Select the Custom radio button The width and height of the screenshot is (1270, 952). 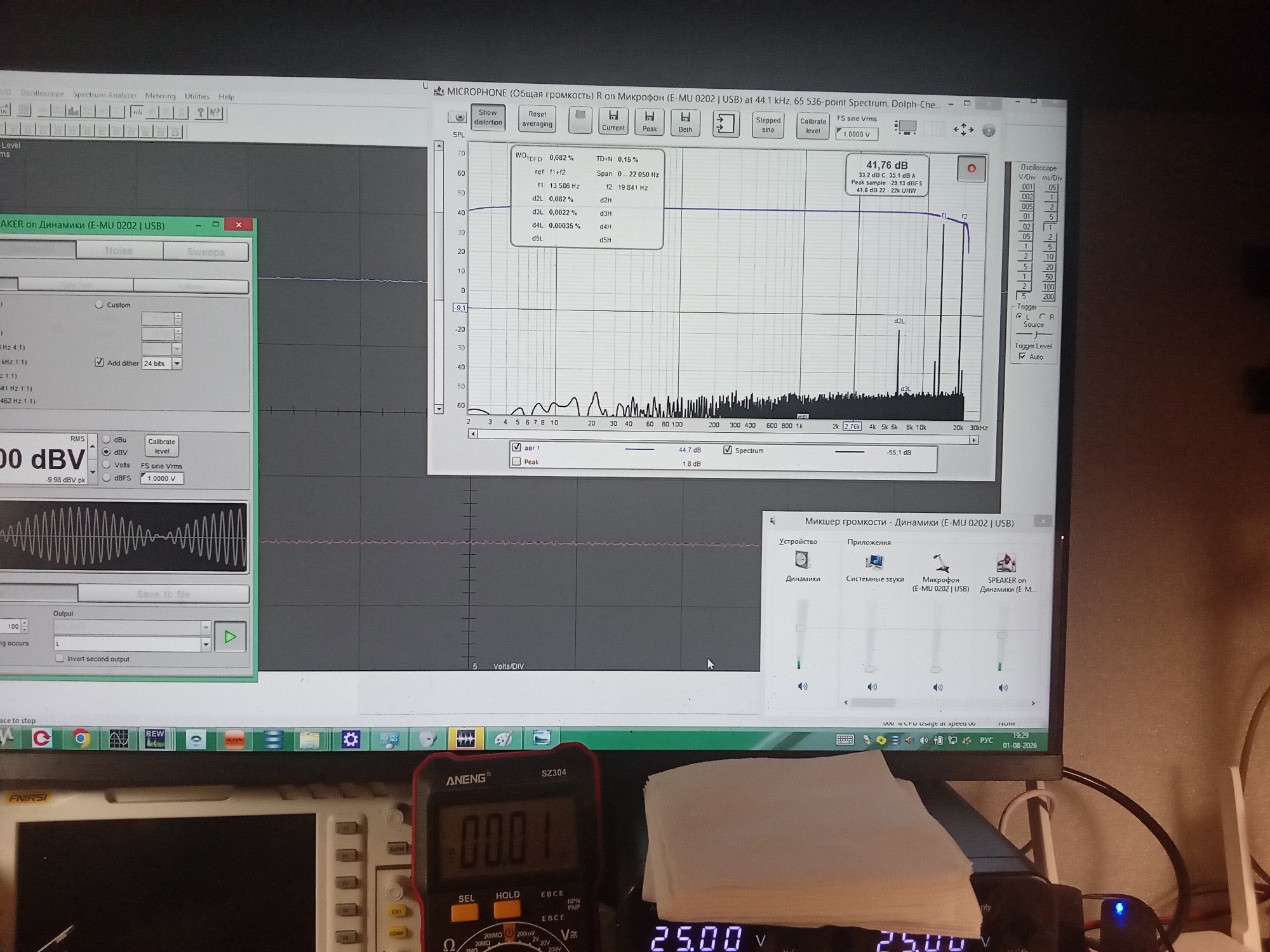pos(99,305)
